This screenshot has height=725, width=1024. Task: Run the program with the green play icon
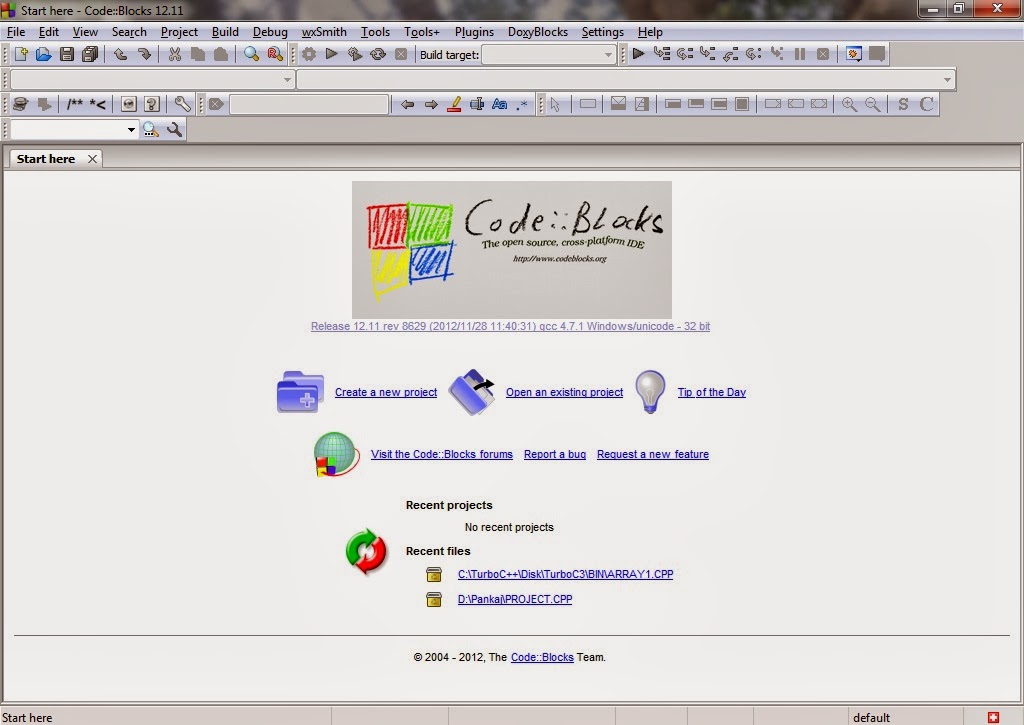(x=332, y=54)
